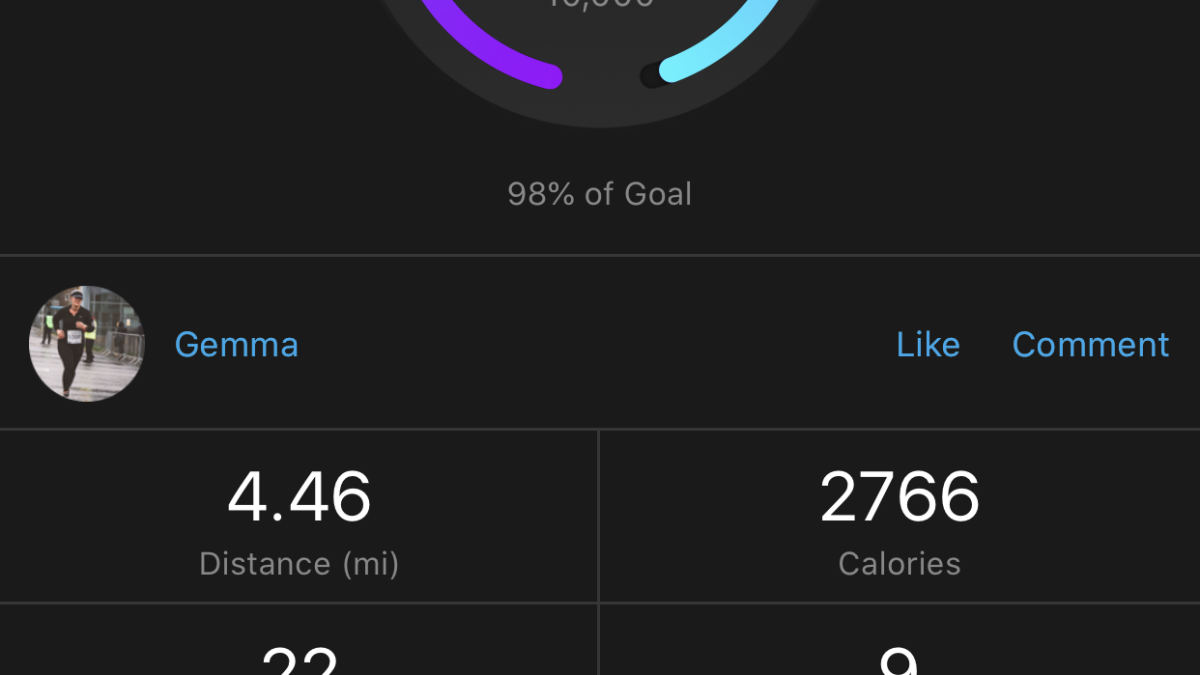1200x675 pixels.
Task: Click the rounded tip of the purple arc
Action: point(550,76)
